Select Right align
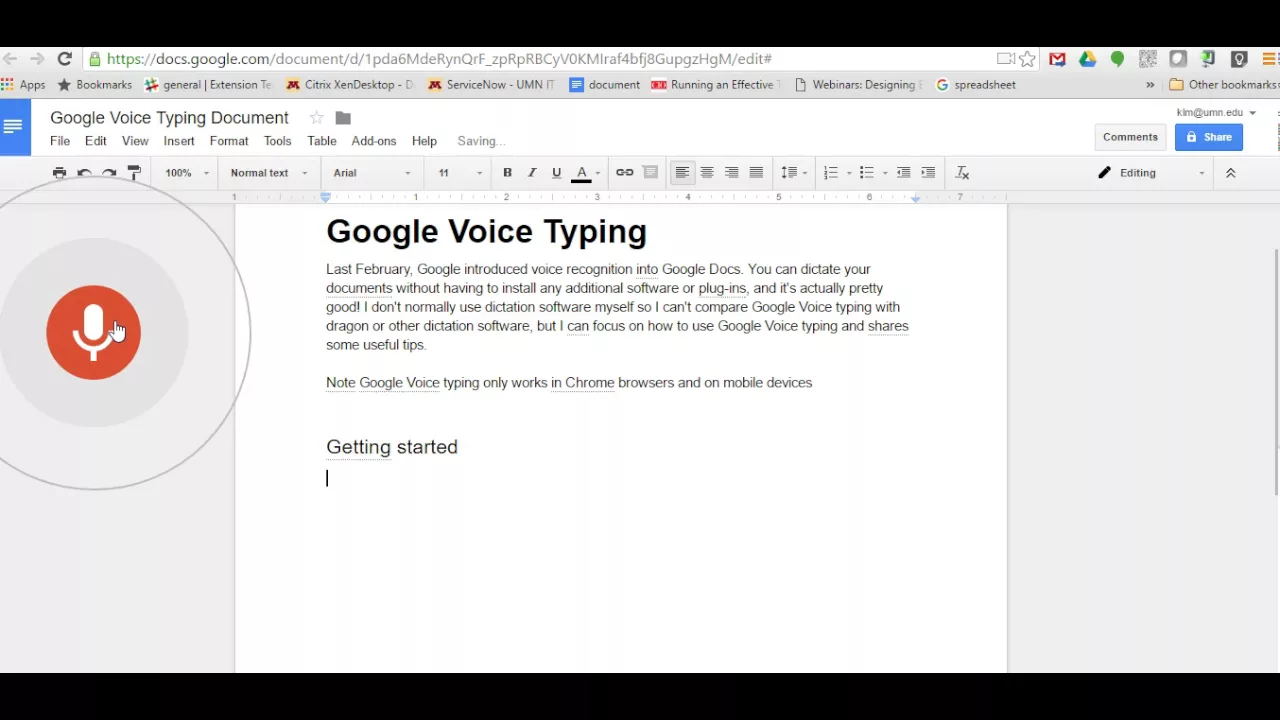 (x=732, y=173)
